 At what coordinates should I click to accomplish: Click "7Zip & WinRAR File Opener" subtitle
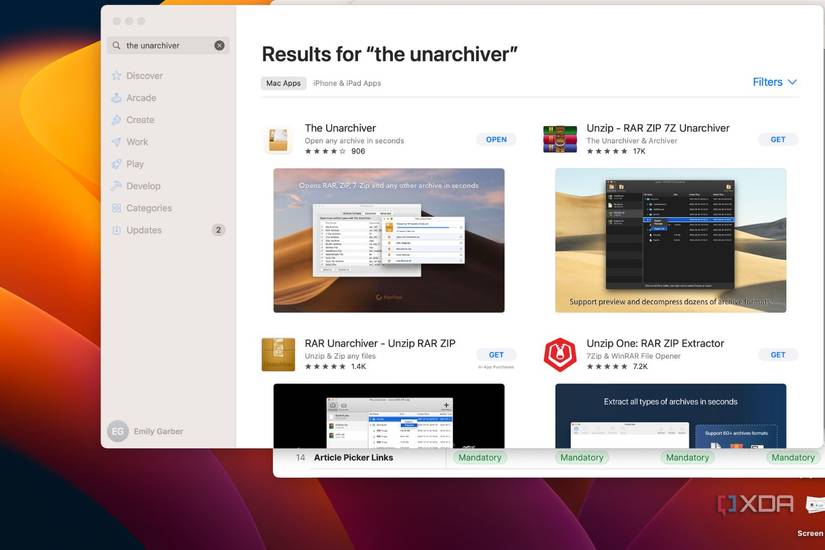[633, 356]
